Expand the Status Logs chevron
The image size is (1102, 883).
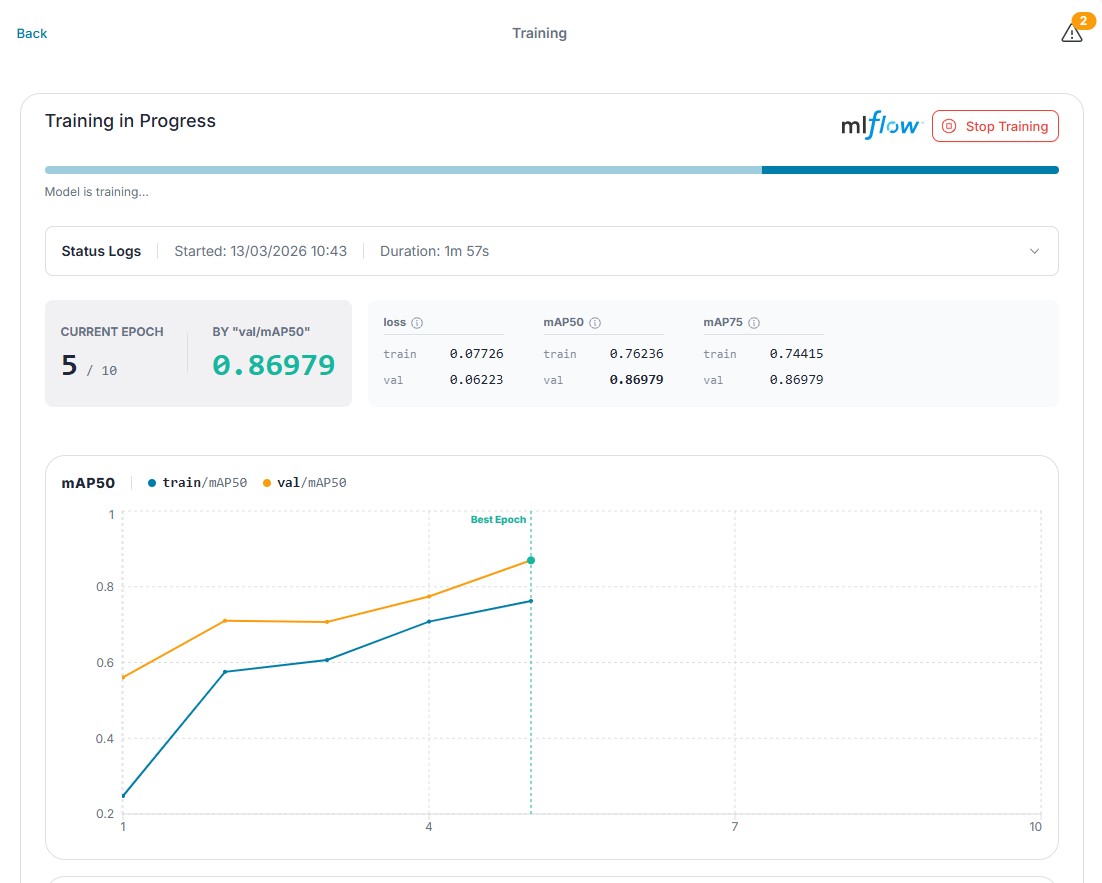[x=1034, y=251]
